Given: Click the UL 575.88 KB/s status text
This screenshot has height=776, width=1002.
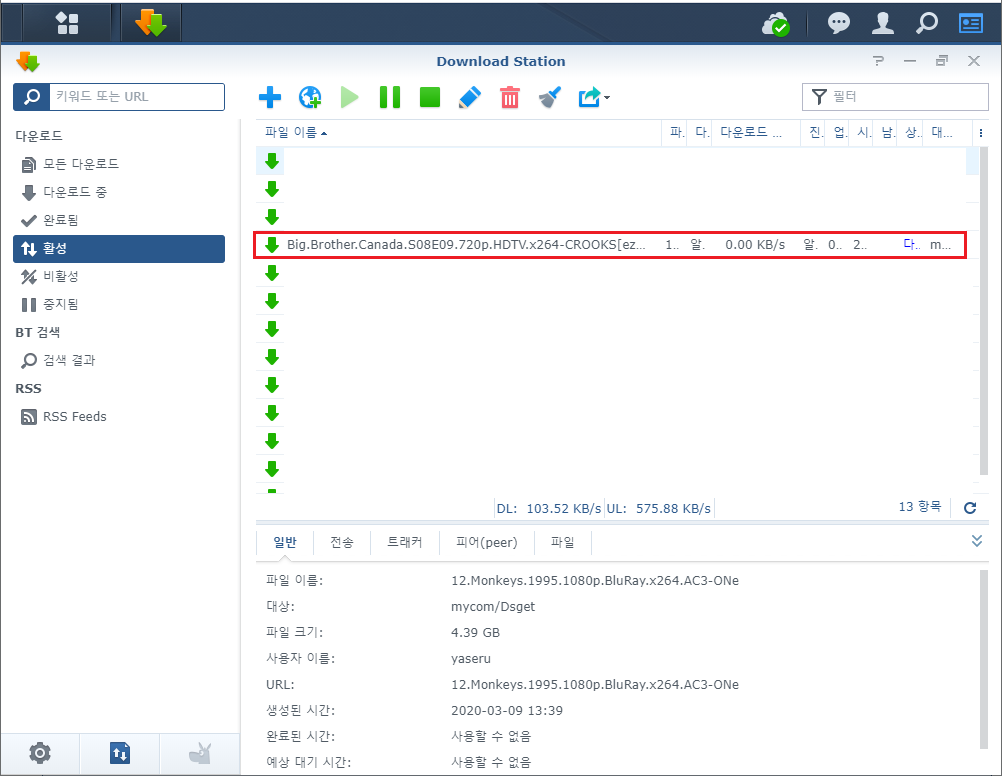Looking at the screenshot, I should tap(658, 509).
